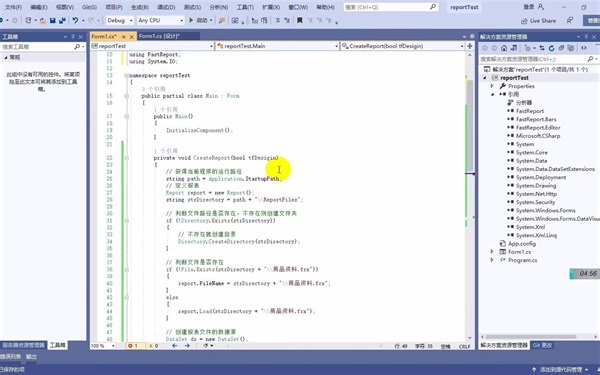Click the feedback icon next to Live Share
Screen dimensions: 600x375
click(570, 21)
